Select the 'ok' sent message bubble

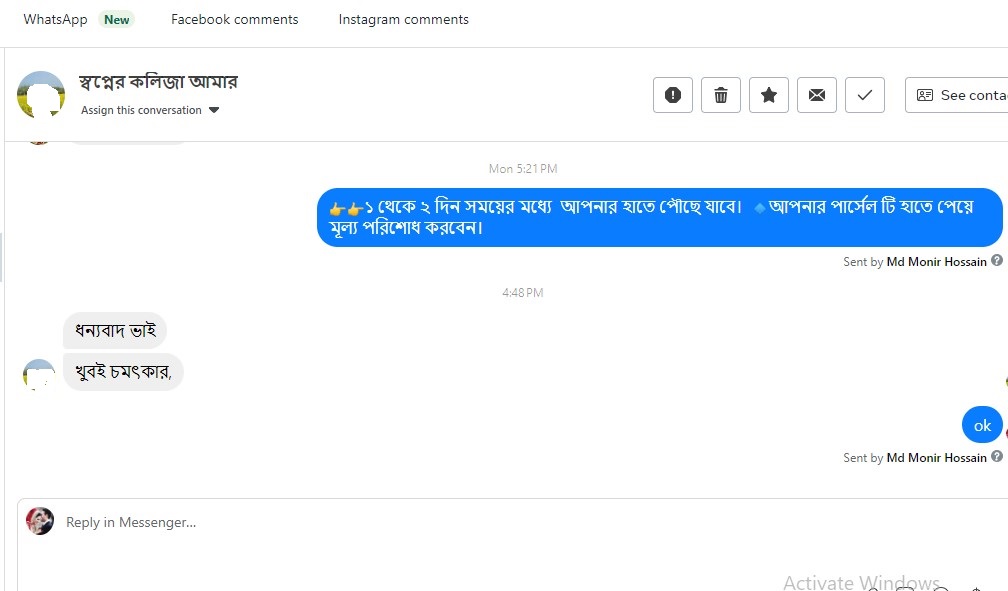(982, 426)
